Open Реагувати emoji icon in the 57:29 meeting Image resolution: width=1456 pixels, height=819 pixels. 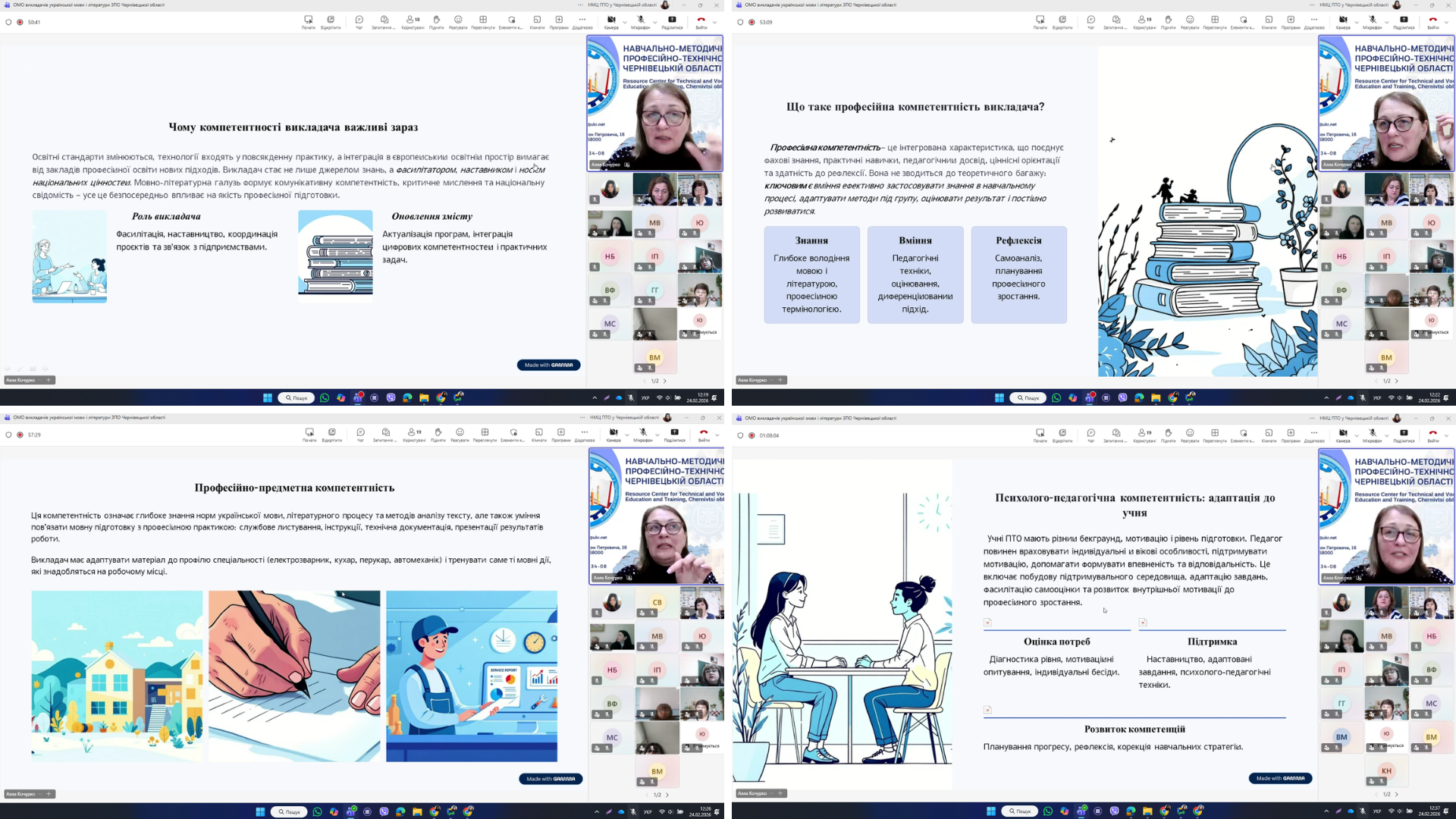click(x=460, y=433)
